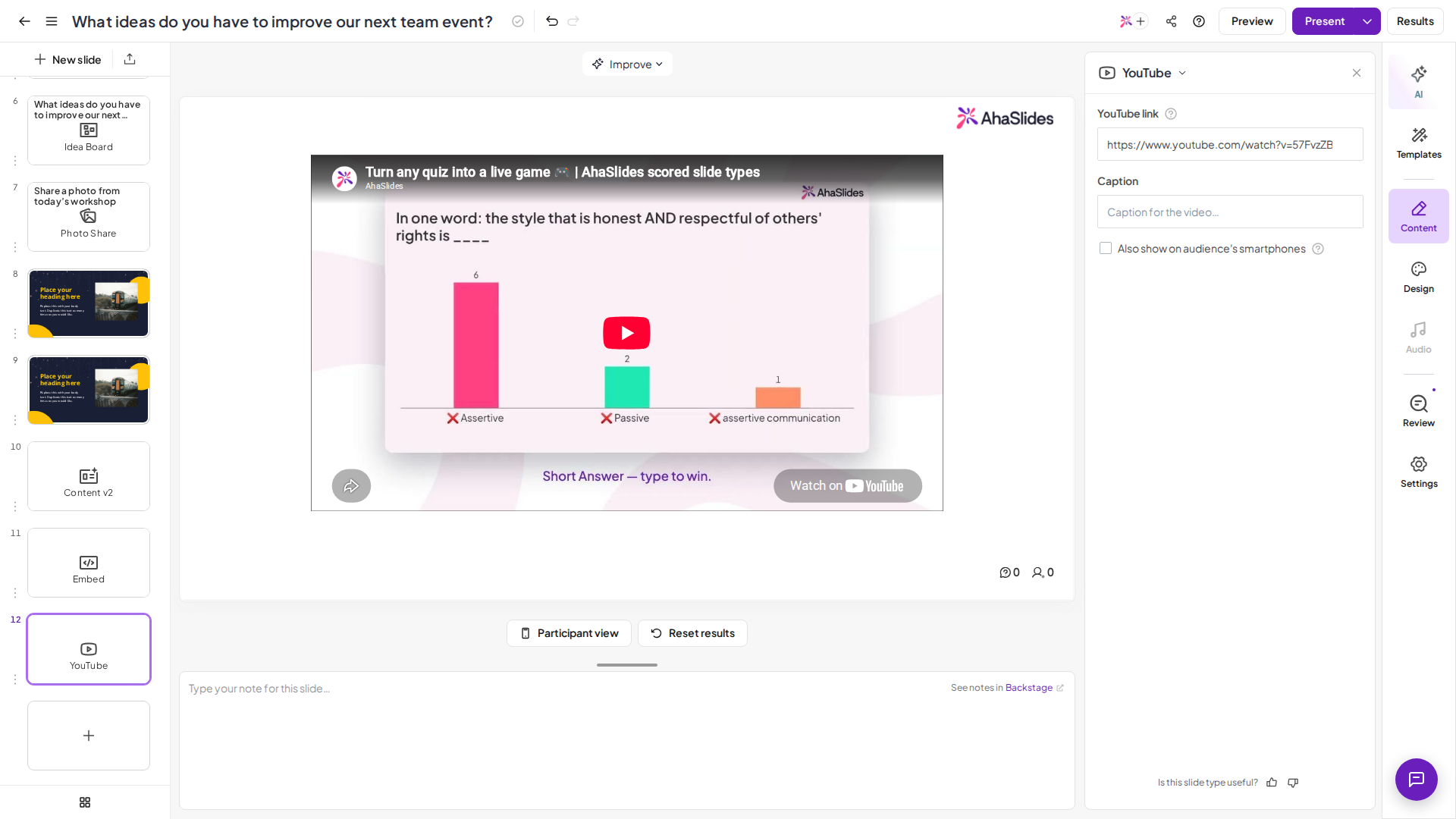Image resolution: width=1456 pixels, height=819 pixels.
Task: Click the undo arrow icon
Action: tap(552, 21)
